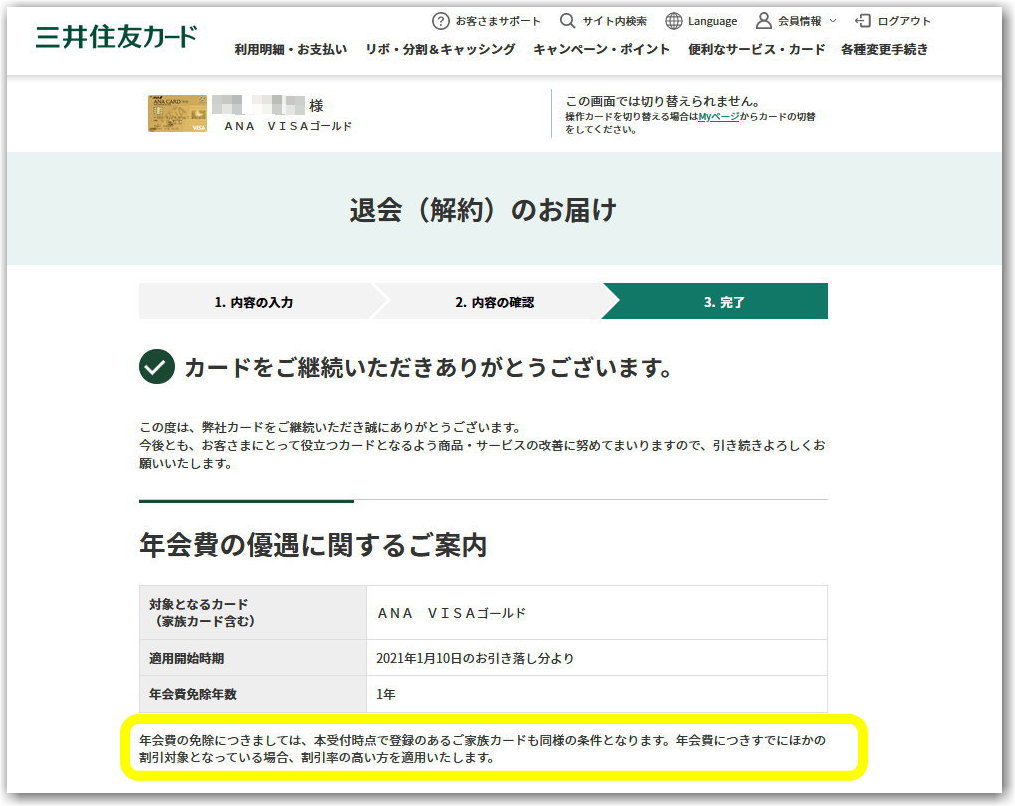Screen dimensions: 1015x806
Task: Click the 3. 完了 progress step
Action: pyautogui.click(x=725, y=300)
